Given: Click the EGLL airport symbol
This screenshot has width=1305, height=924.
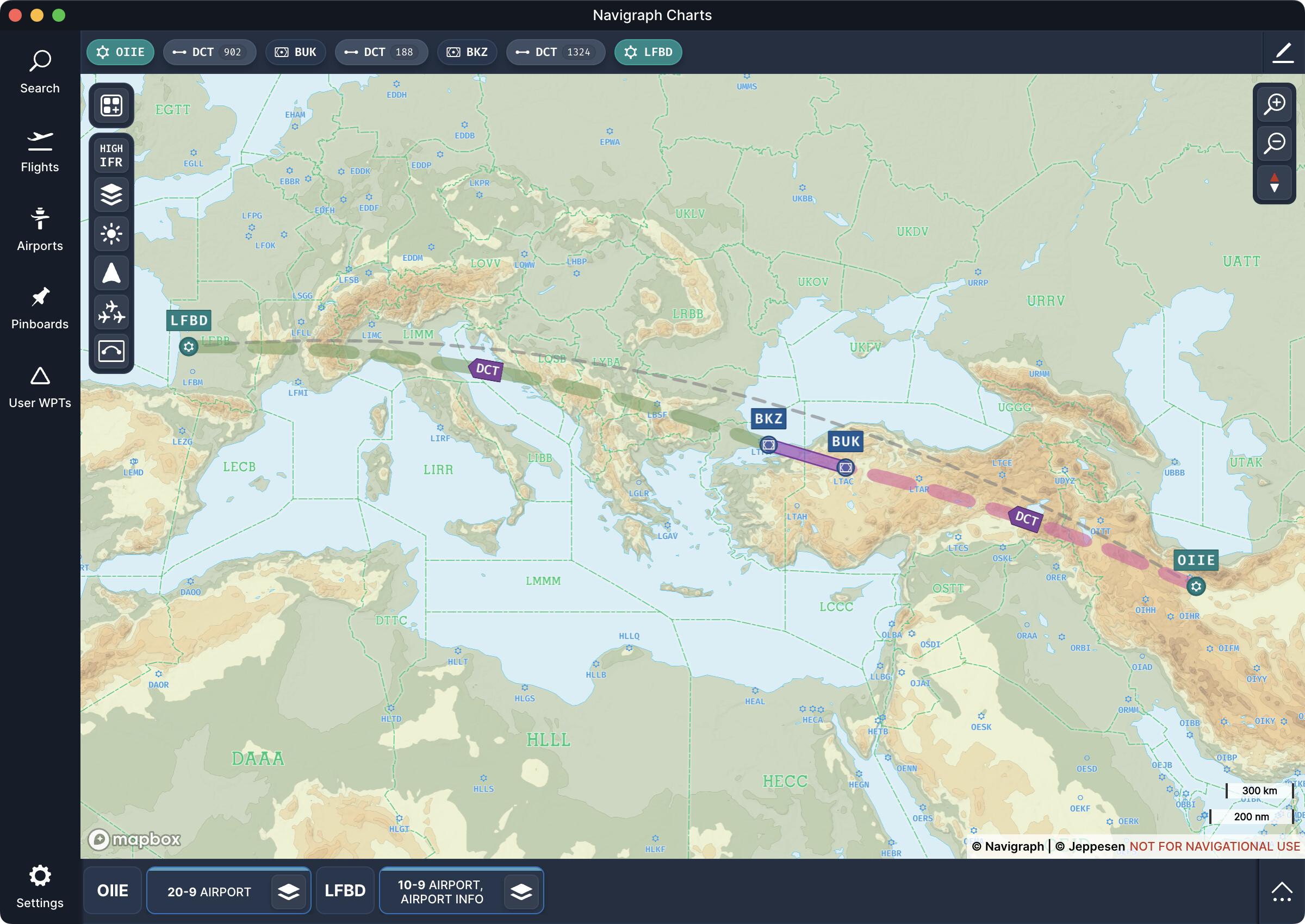Looking at the screenshot, I should pos(194,153).
